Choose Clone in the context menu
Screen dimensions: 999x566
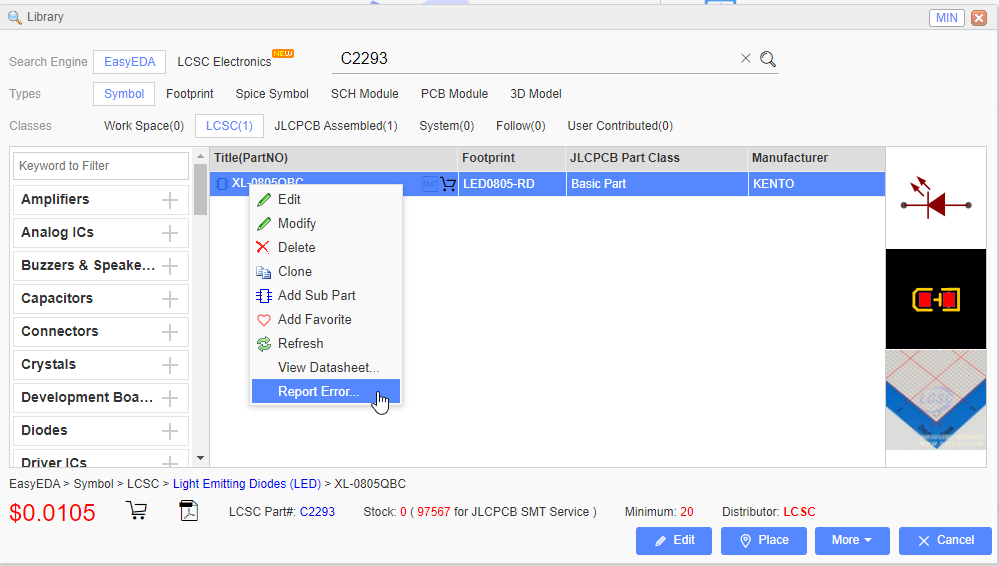(x=326, y=272)
